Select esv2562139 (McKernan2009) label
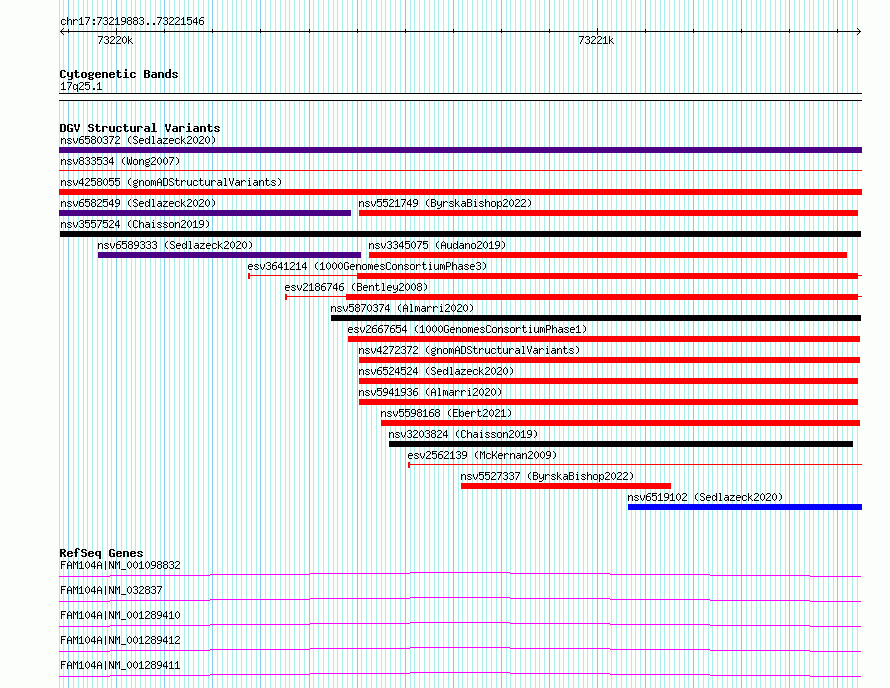Image resolution: width=890 pixels, height=688 pixels. (482, 455)
